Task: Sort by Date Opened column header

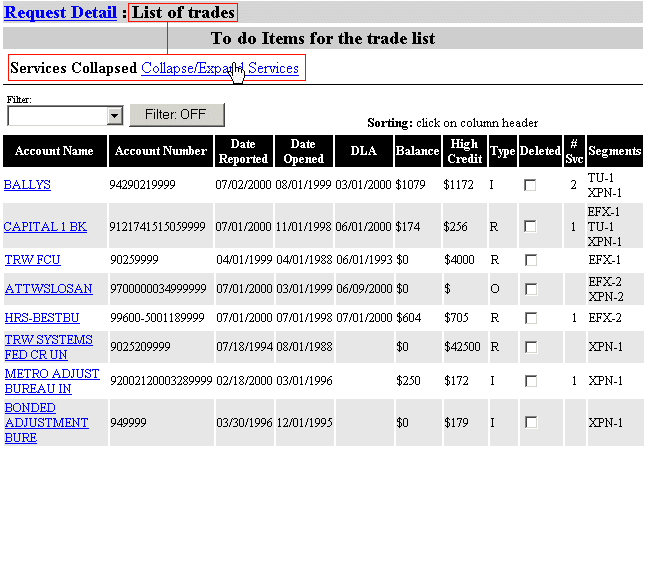Action: [303, 151]
